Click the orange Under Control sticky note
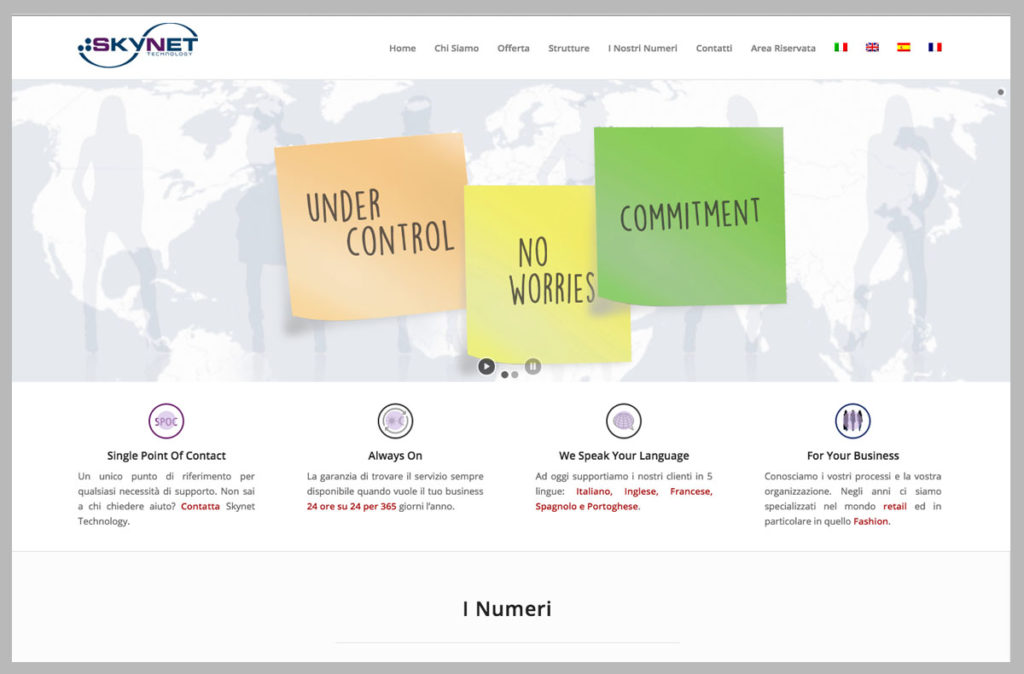 coord(371,227)
